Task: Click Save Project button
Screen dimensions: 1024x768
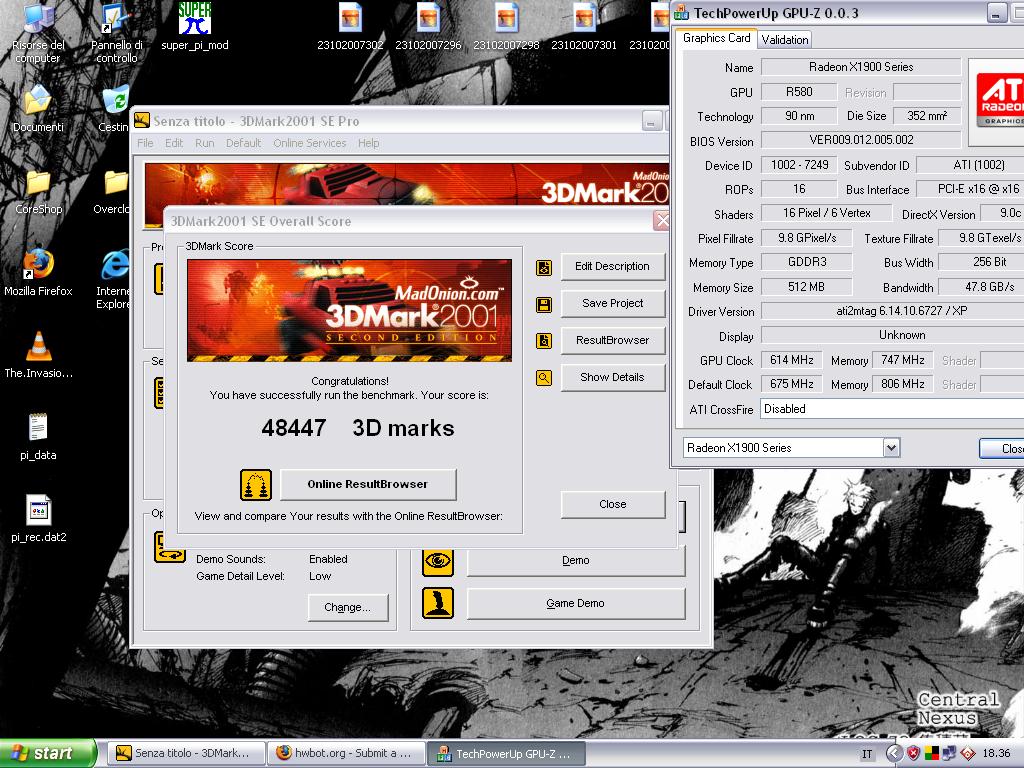Action: [613, 303]
